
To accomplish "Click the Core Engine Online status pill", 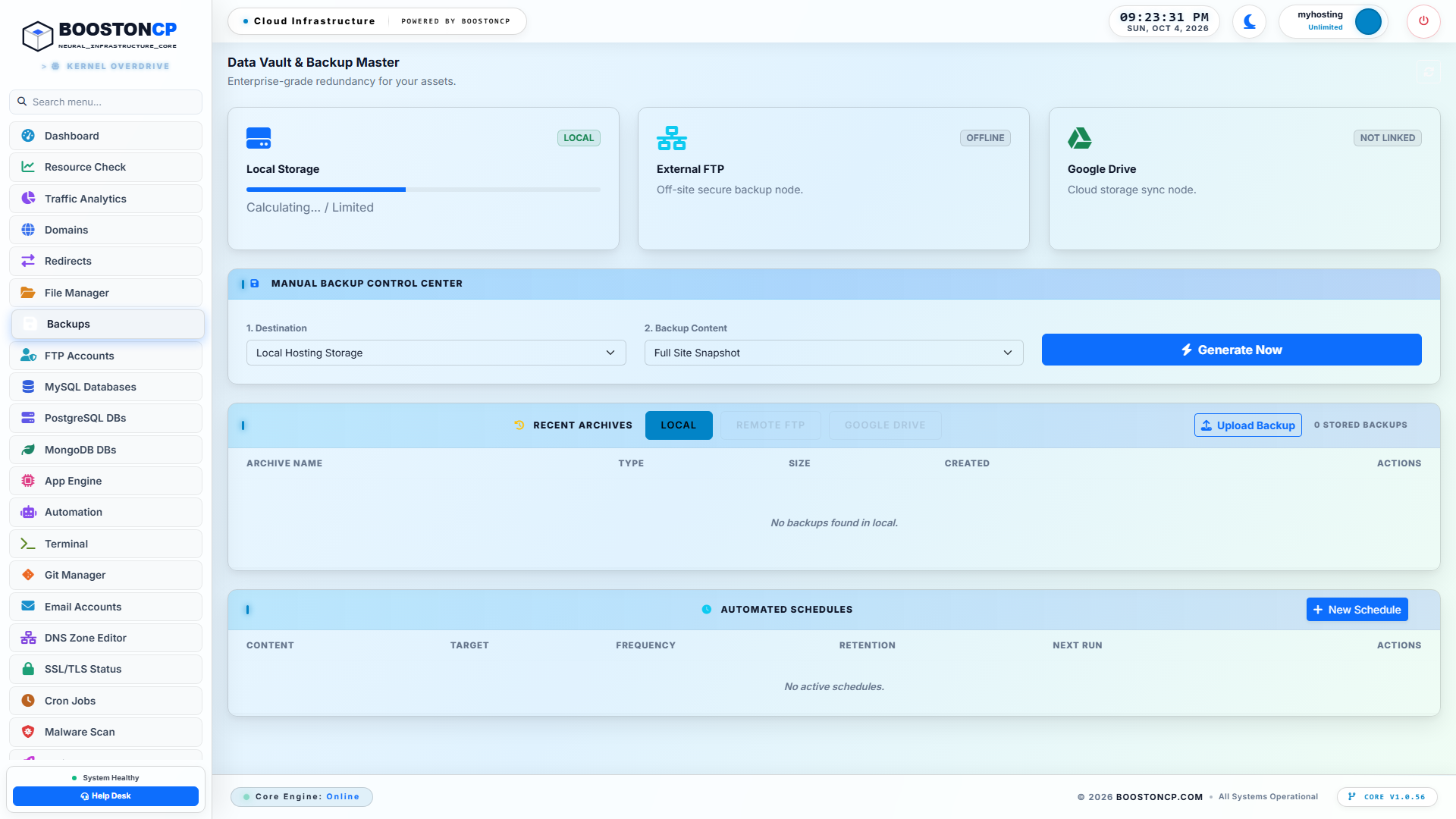I will (301, 797).
